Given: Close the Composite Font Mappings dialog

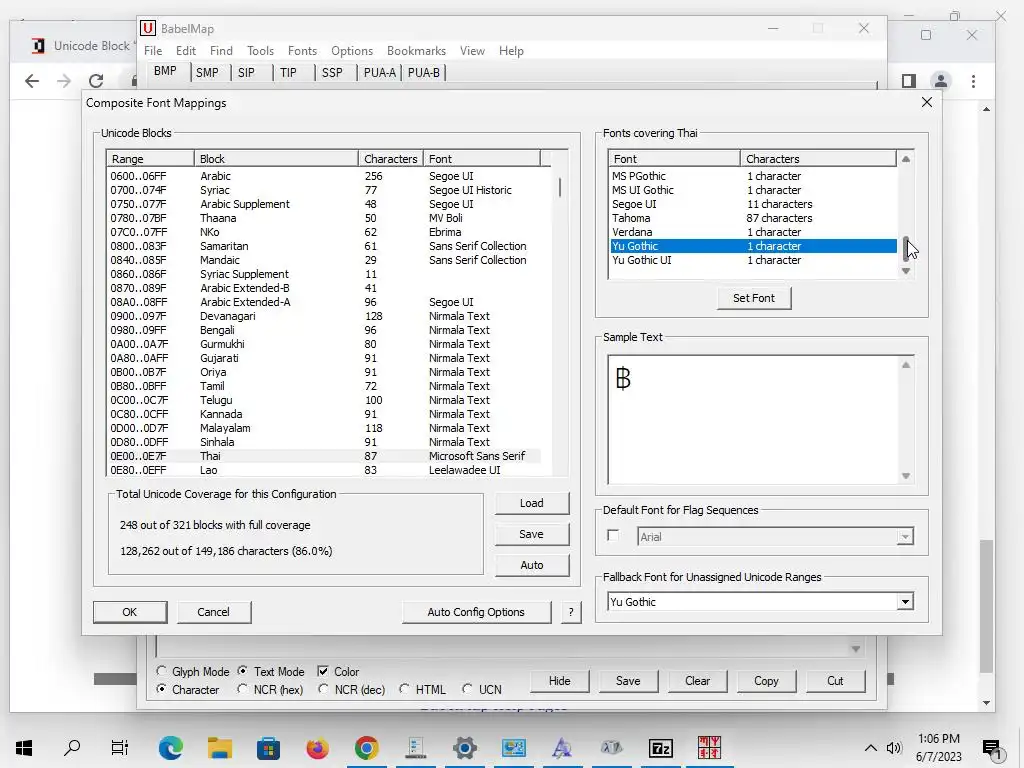Looking at the screenshot, I should tap(927, 103).
